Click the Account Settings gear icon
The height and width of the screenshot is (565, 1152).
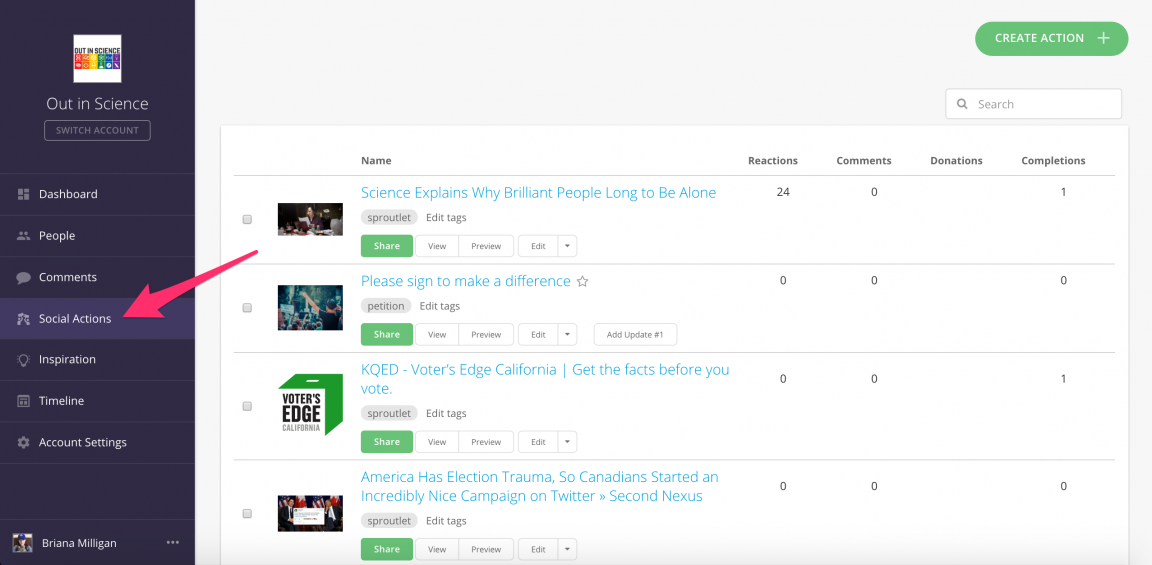pos(24,442)
